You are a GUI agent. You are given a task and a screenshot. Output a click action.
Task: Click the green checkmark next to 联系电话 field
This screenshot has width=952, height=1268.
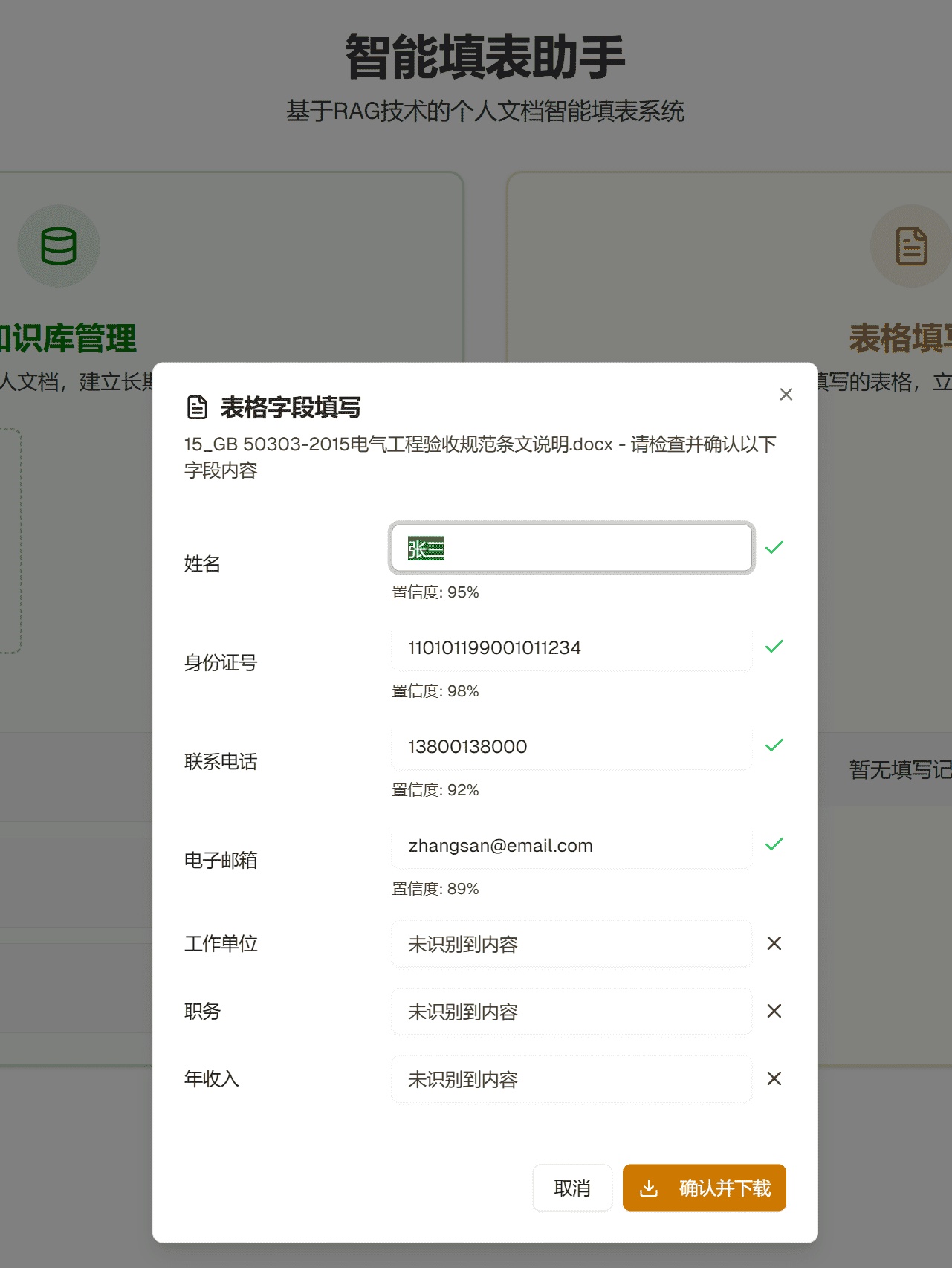[x=774, y=745]
